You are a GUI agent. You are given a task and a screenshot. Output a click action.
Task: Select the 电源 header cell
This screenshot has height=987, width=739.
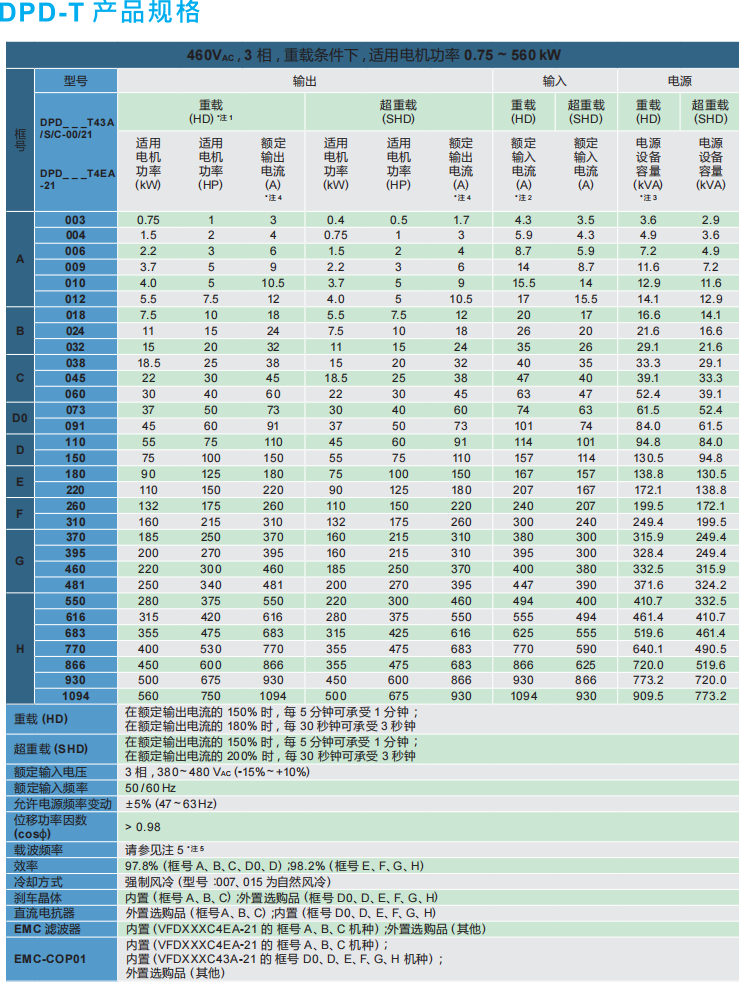pyautogui.click(x=679, y=81)
